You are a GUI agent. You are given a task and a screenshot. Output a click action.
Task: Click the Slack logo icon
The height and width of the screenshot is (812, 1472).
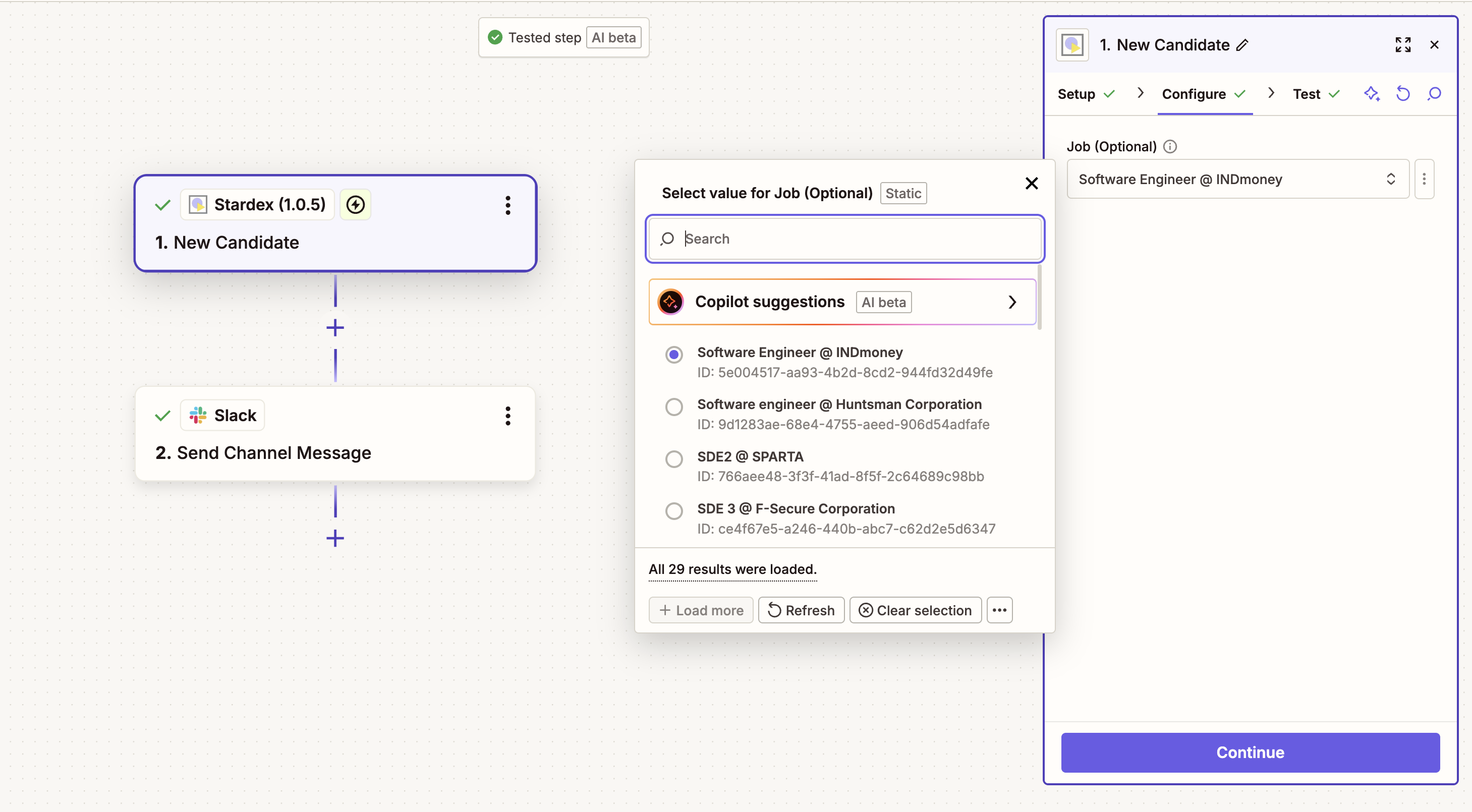tap(198, 416)
